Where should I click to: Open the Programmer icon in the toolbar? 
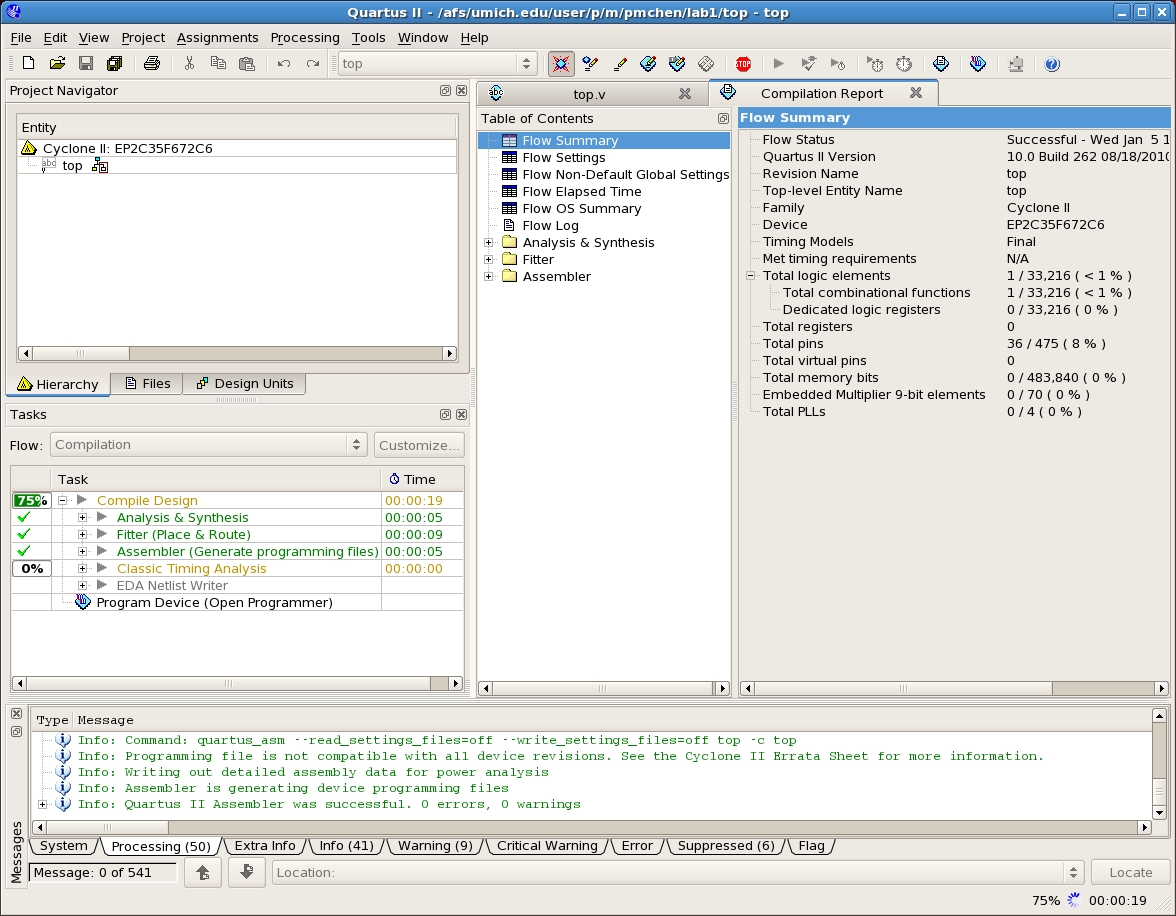tap(977, 64)
